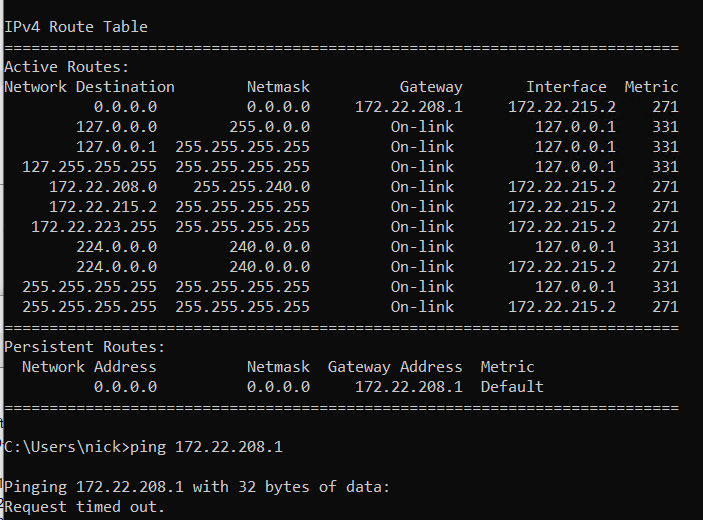Image resolution: width=703 pixels, height=520 pixels.
Task: Click the Interface column header
Action: click(566, 87)
